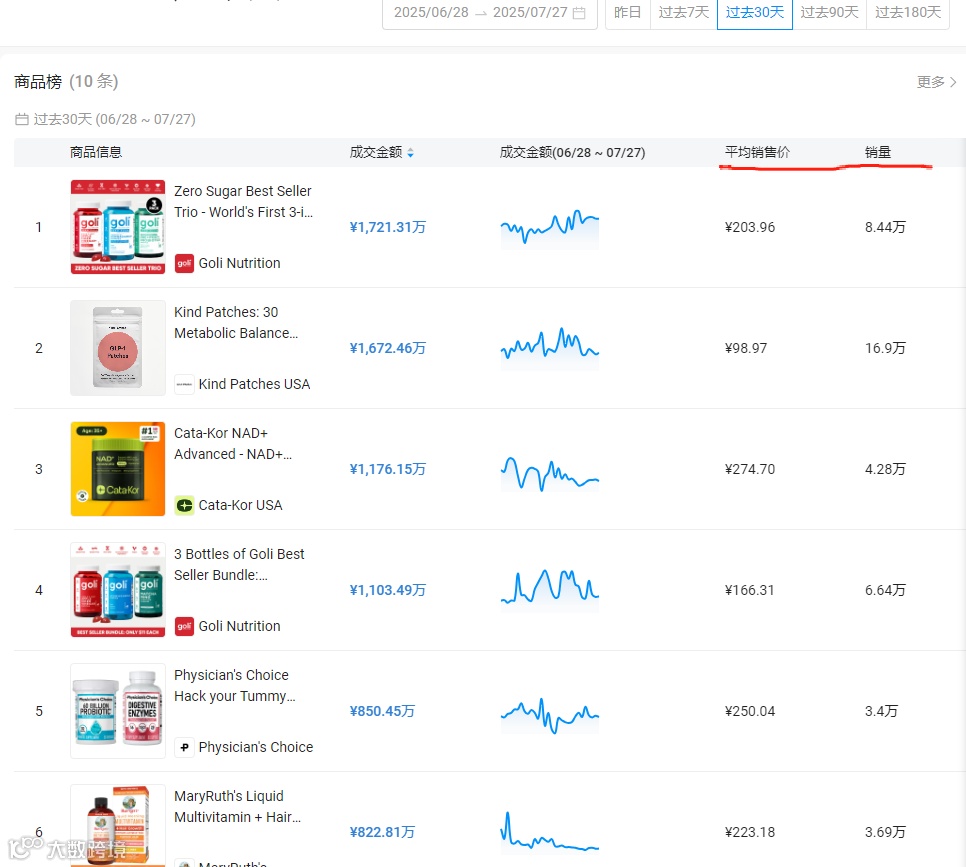The image size is (966, 867).
Task: Click average price ¥98.97
Action: [x=746, y=348]
